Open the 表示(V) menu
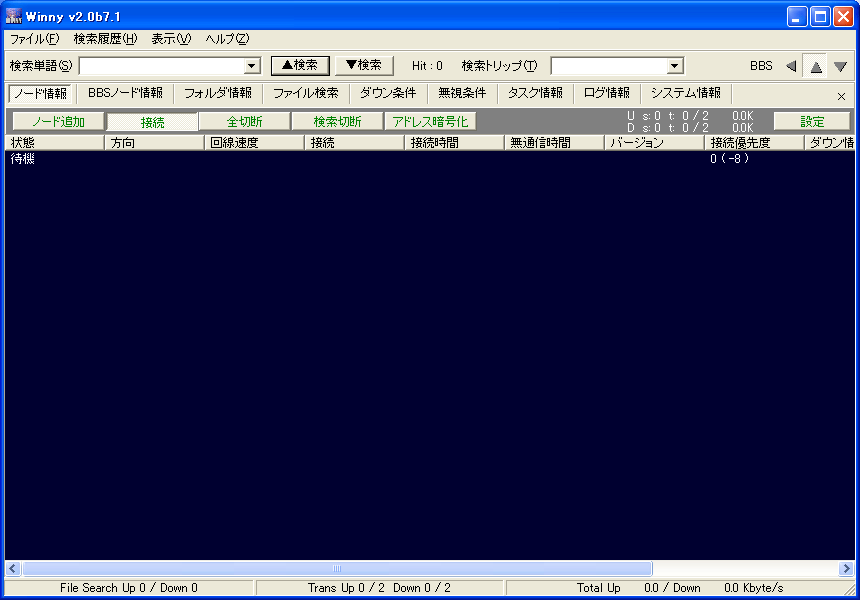Viewport: 860px width, 600px height. point(171,39)
